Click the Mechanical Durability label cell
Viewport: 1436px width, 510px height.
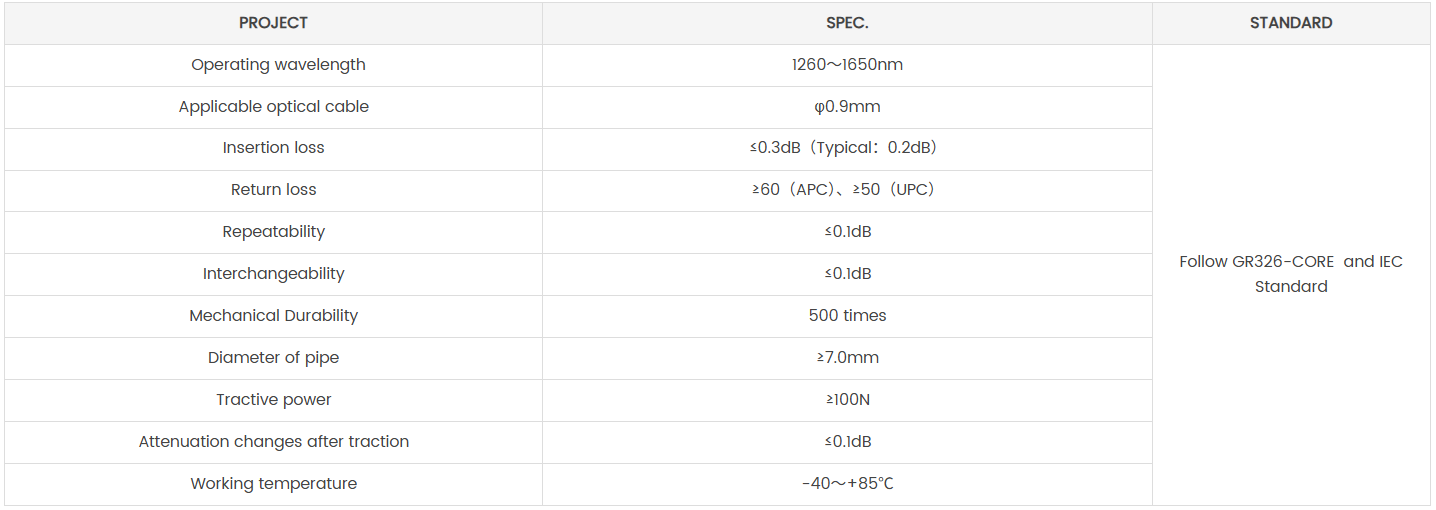click(x=273, y=316)
